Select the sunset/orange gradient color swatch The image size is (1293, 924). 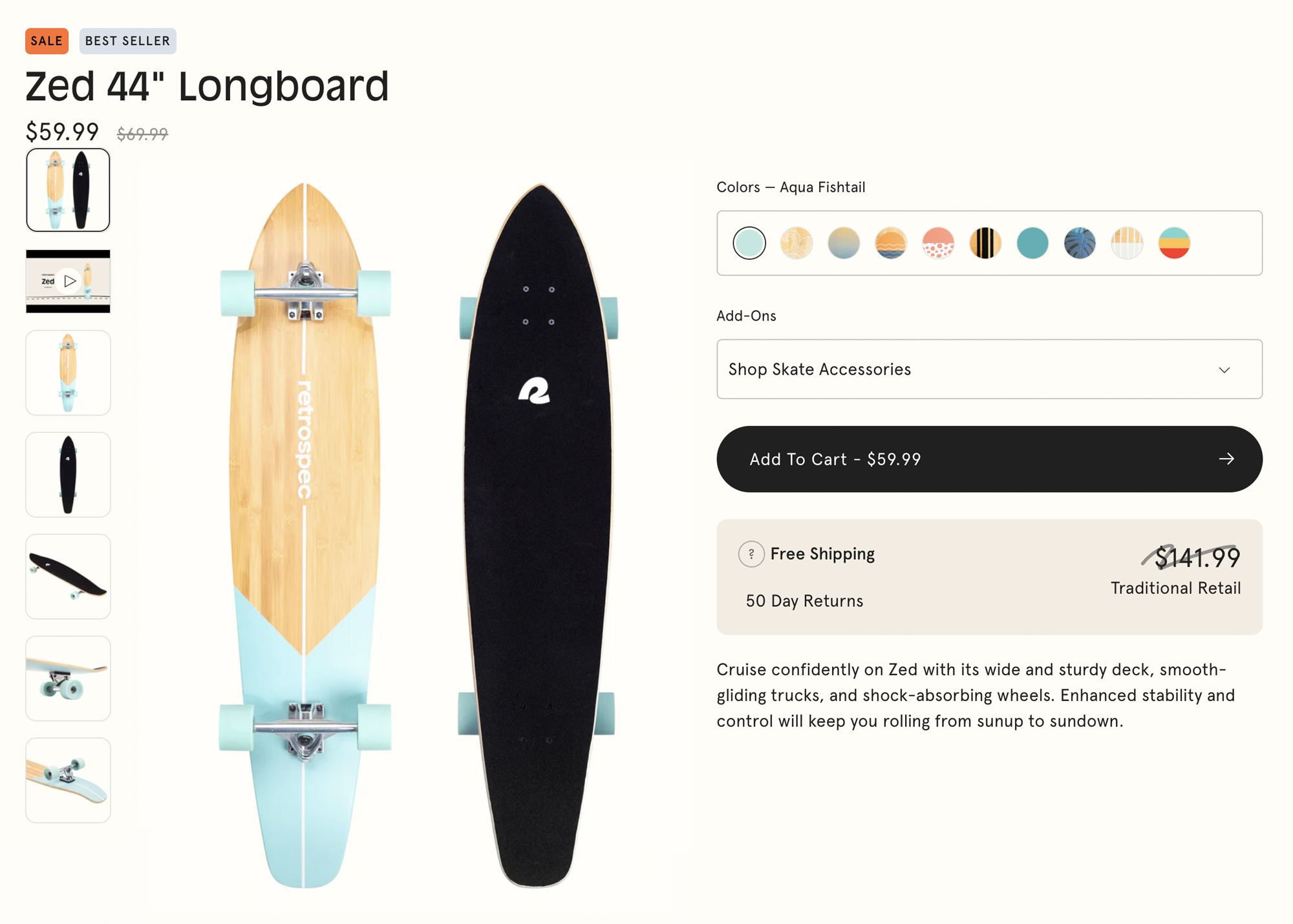click(x=889, y=242)
